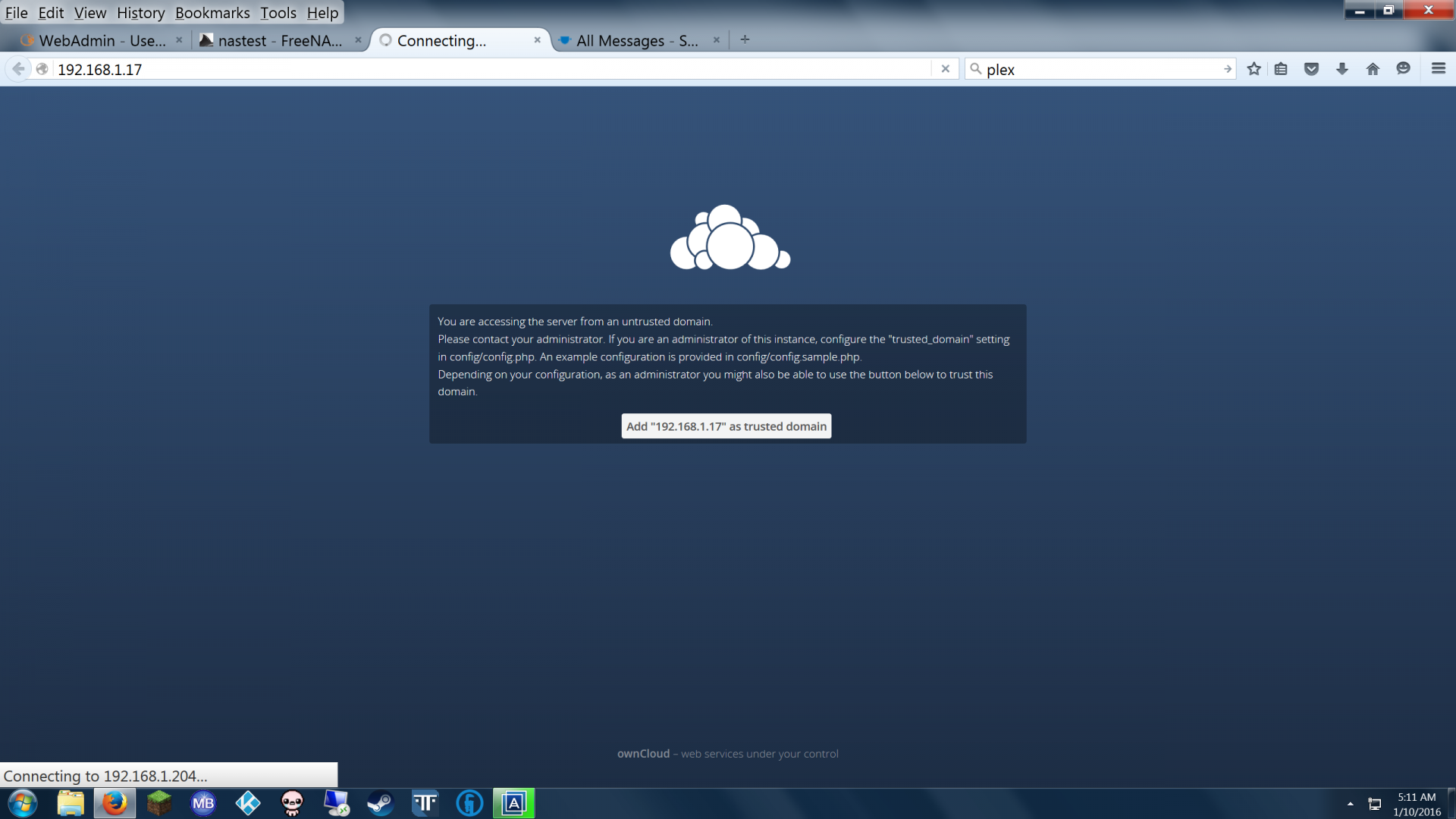Show bookmarks list icon
The width and height of the screenshot is (1456, 819).
(x=1281, y=69)
